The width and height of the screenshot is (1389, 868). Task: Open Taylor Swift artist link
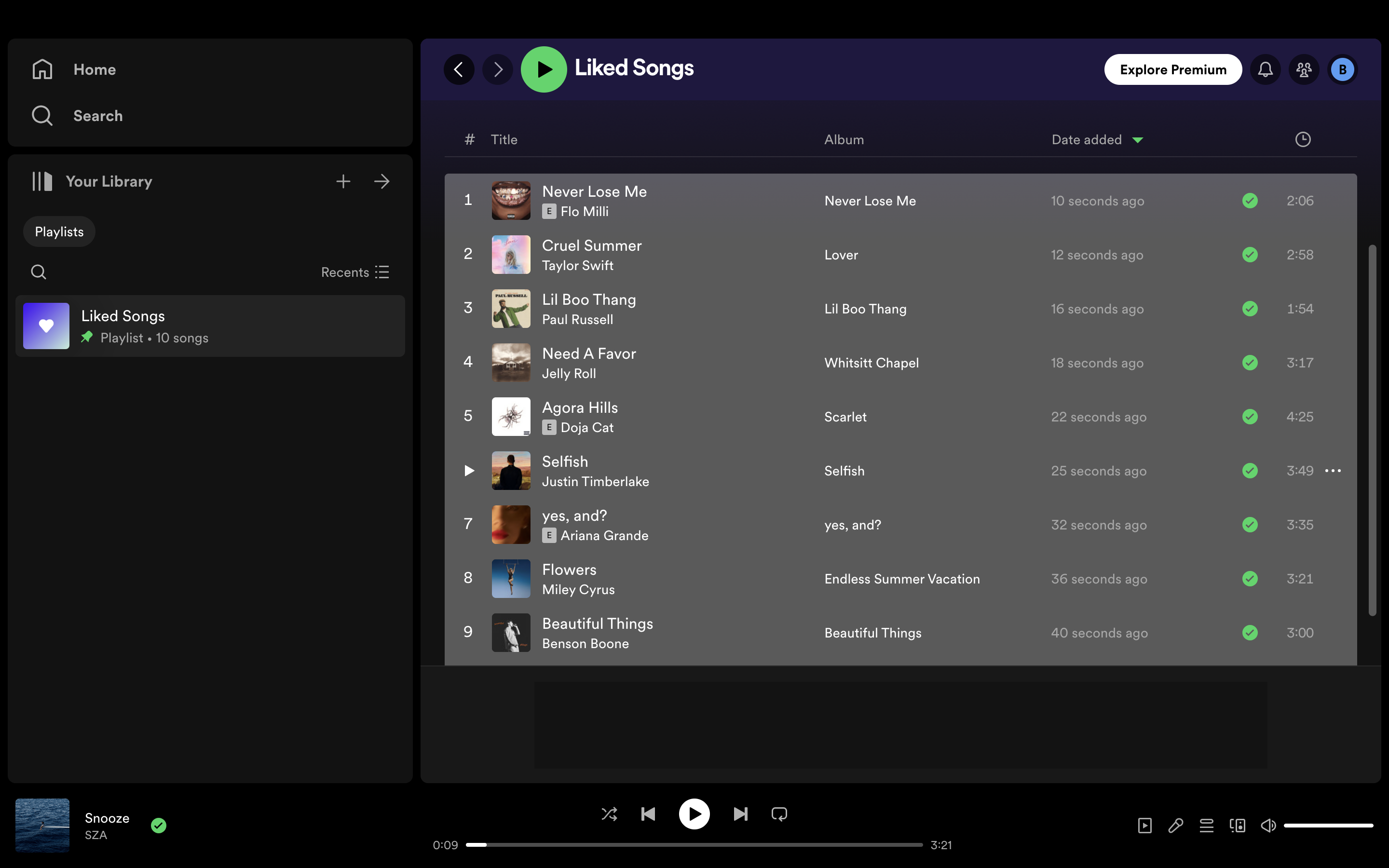(x=577, y=265)
